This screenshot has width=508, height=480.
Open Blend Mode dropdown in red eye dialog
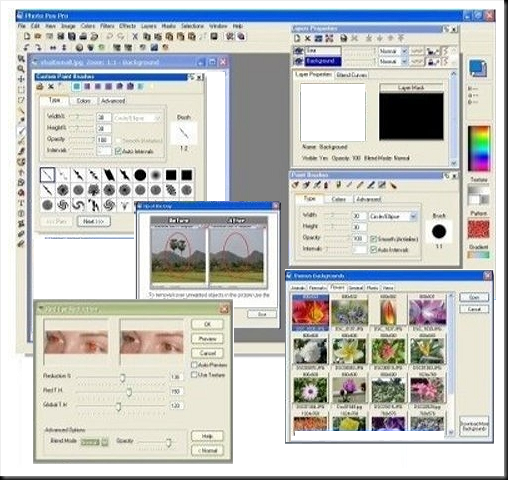105,442
